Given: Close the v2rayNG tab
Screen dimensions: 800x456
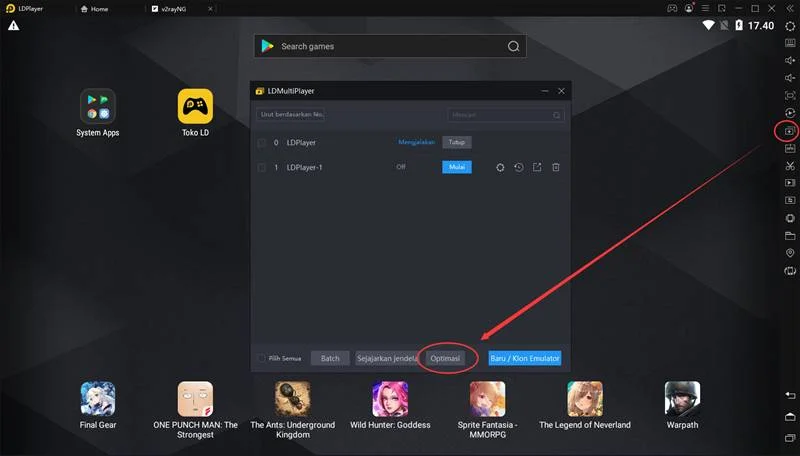Looking at the screenshot, I should coord(210,9).
